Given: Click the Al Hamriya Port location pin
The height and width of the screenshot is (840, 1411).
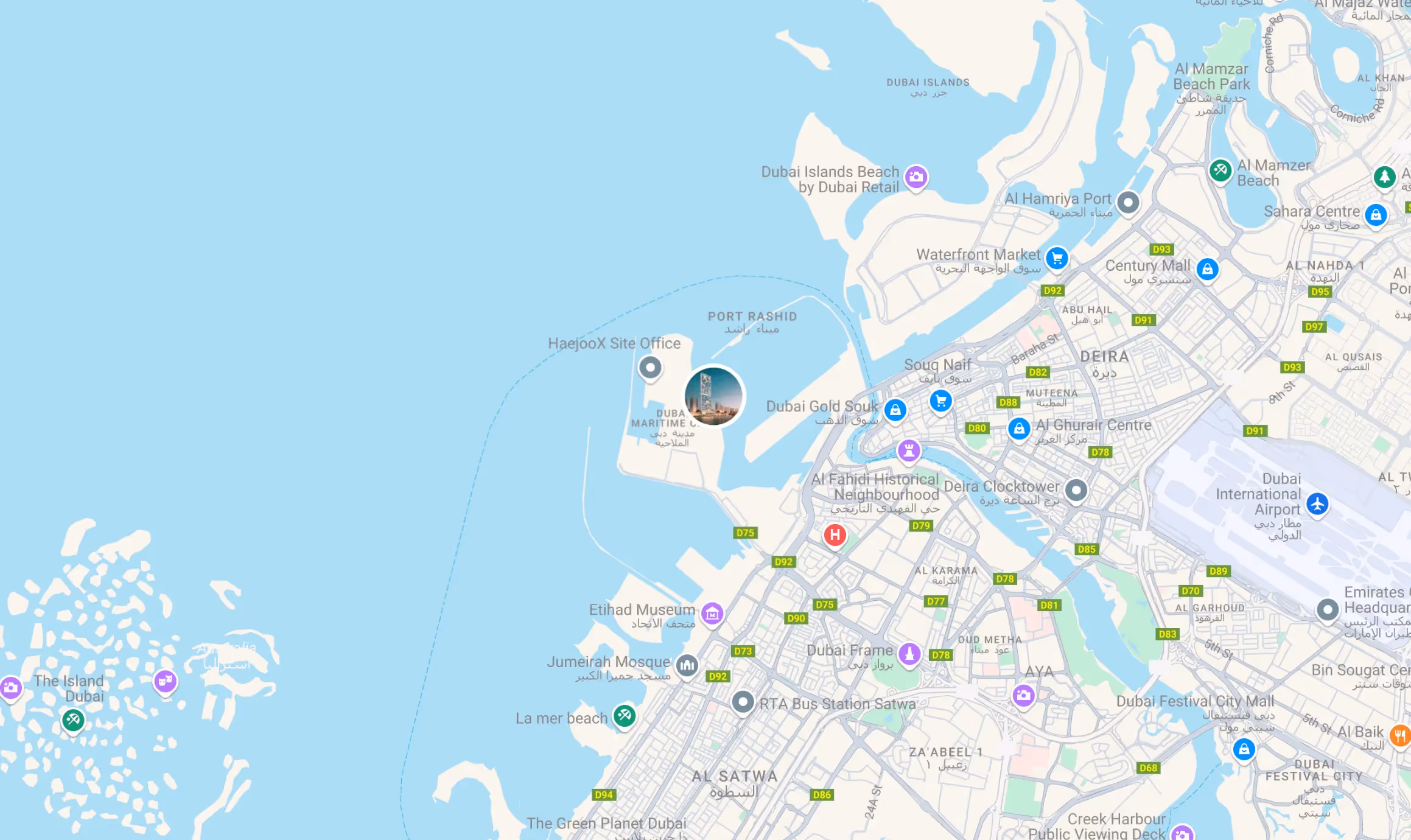Looking at the screenshot, I should [1128, 203].
